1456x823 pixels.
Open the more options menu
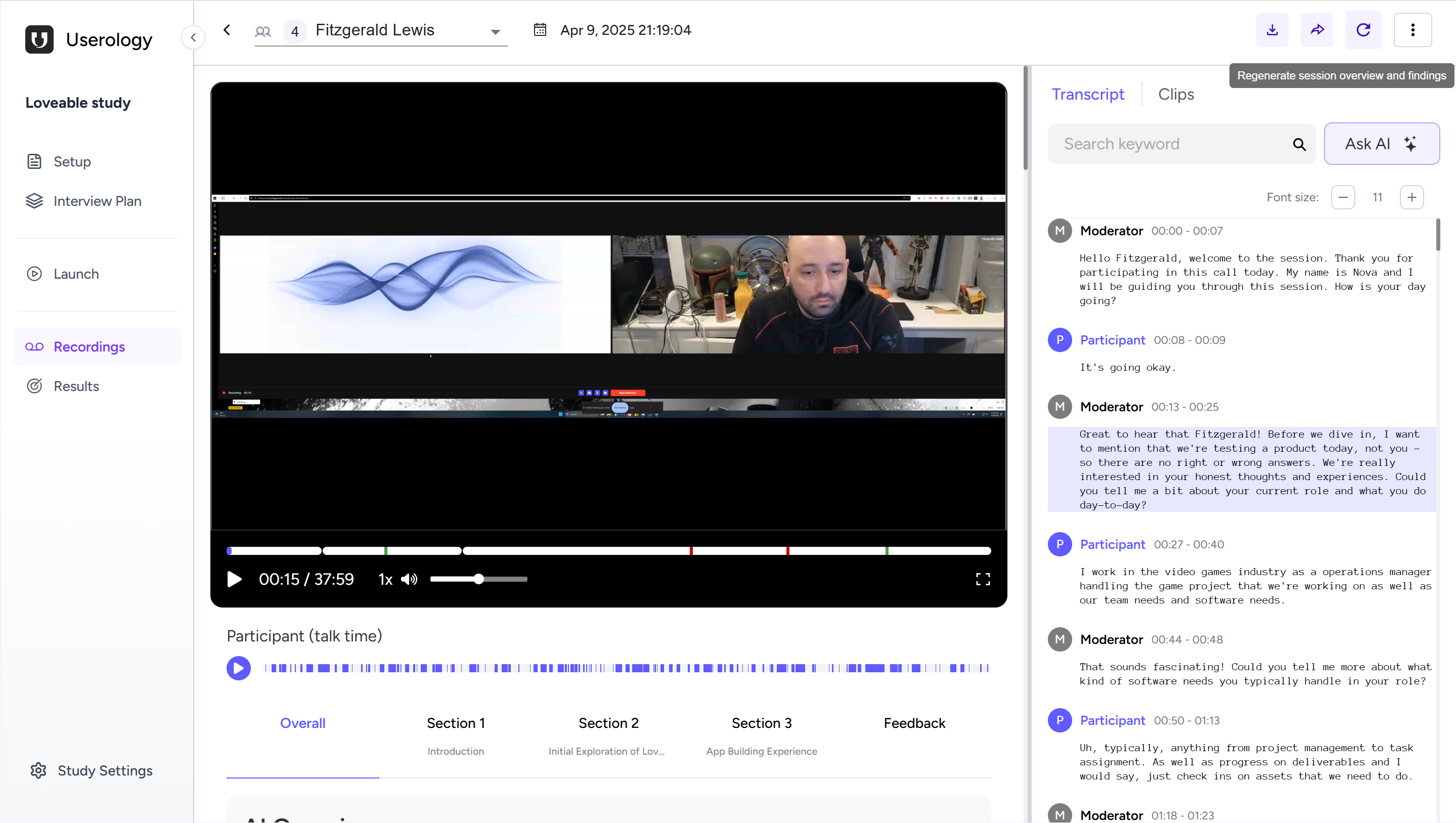tap(1413, 30)
